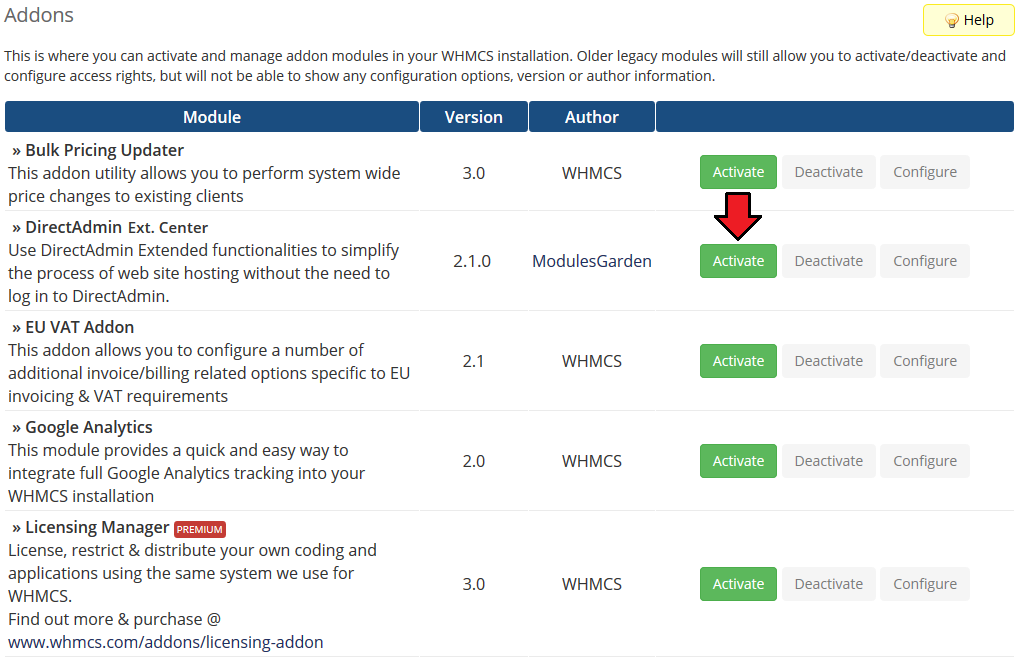Deactivate the Google Analytics module
This screenshot has width=1017, height=662.
coord(828,461)
